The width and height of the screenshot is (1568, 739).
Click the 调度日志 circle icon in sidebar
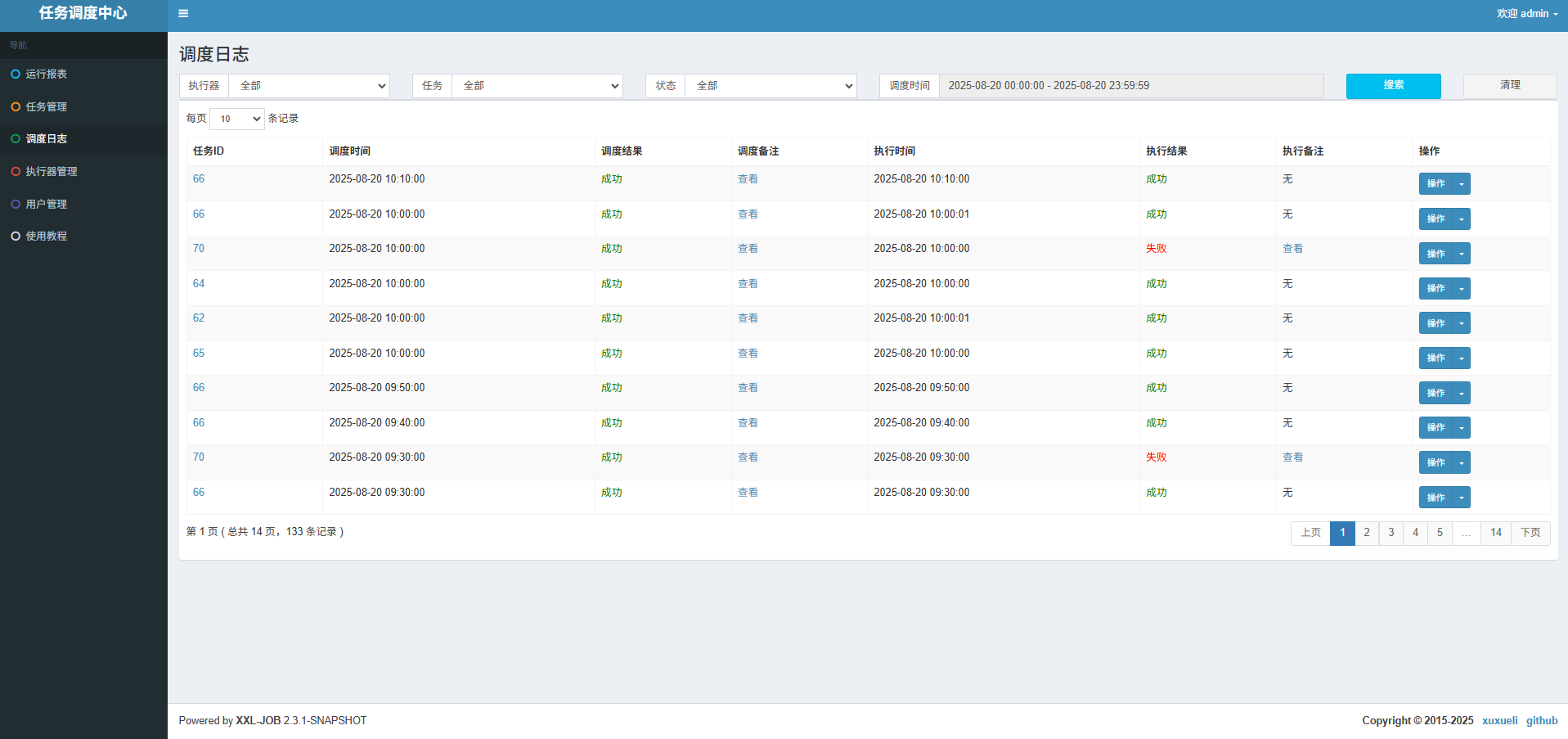point(16,139)
